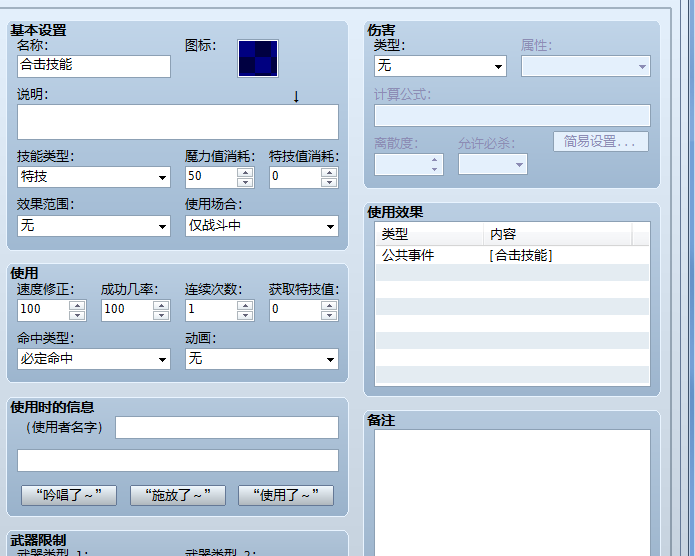Viewport: 695px width, 556px height.
Task: Increase 获取特技值 with the up arrow
Action: (x=329, y=305)
